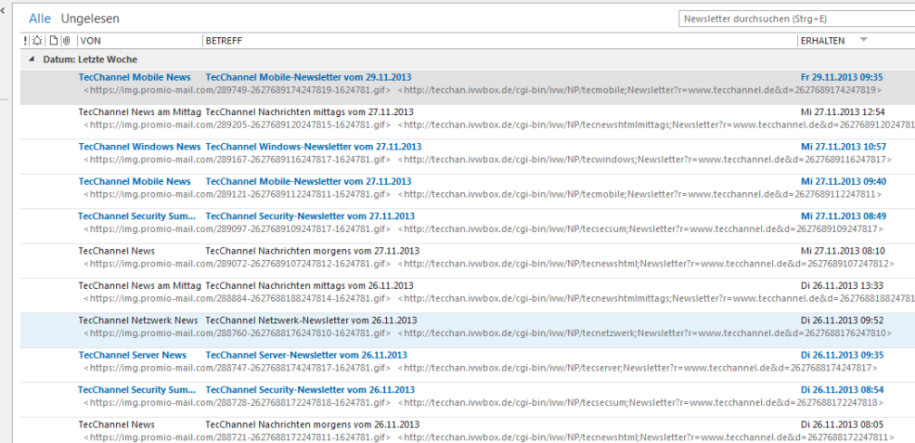Sort by the importance exclamation column
The image size is (915, 443).
25,41
